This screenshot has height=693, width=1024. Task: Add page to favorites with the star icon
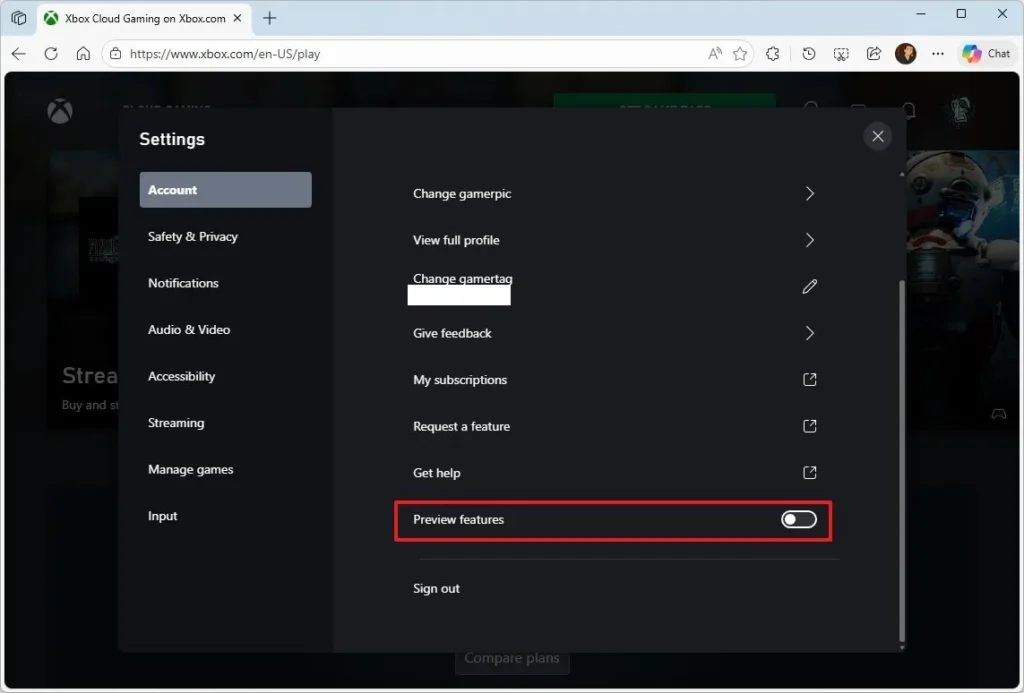click(738, 54)
